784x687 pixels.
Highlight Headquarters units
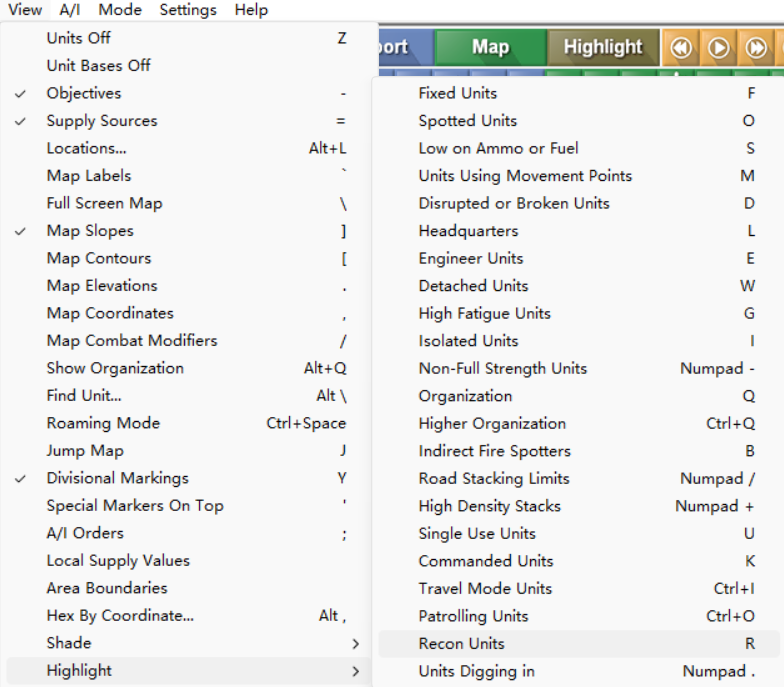coord(468,231)
